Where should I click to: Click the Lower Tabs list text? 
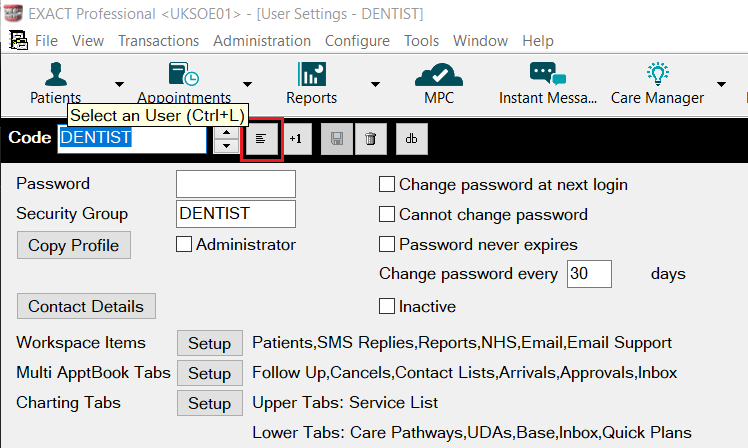[x=472, y=433]
